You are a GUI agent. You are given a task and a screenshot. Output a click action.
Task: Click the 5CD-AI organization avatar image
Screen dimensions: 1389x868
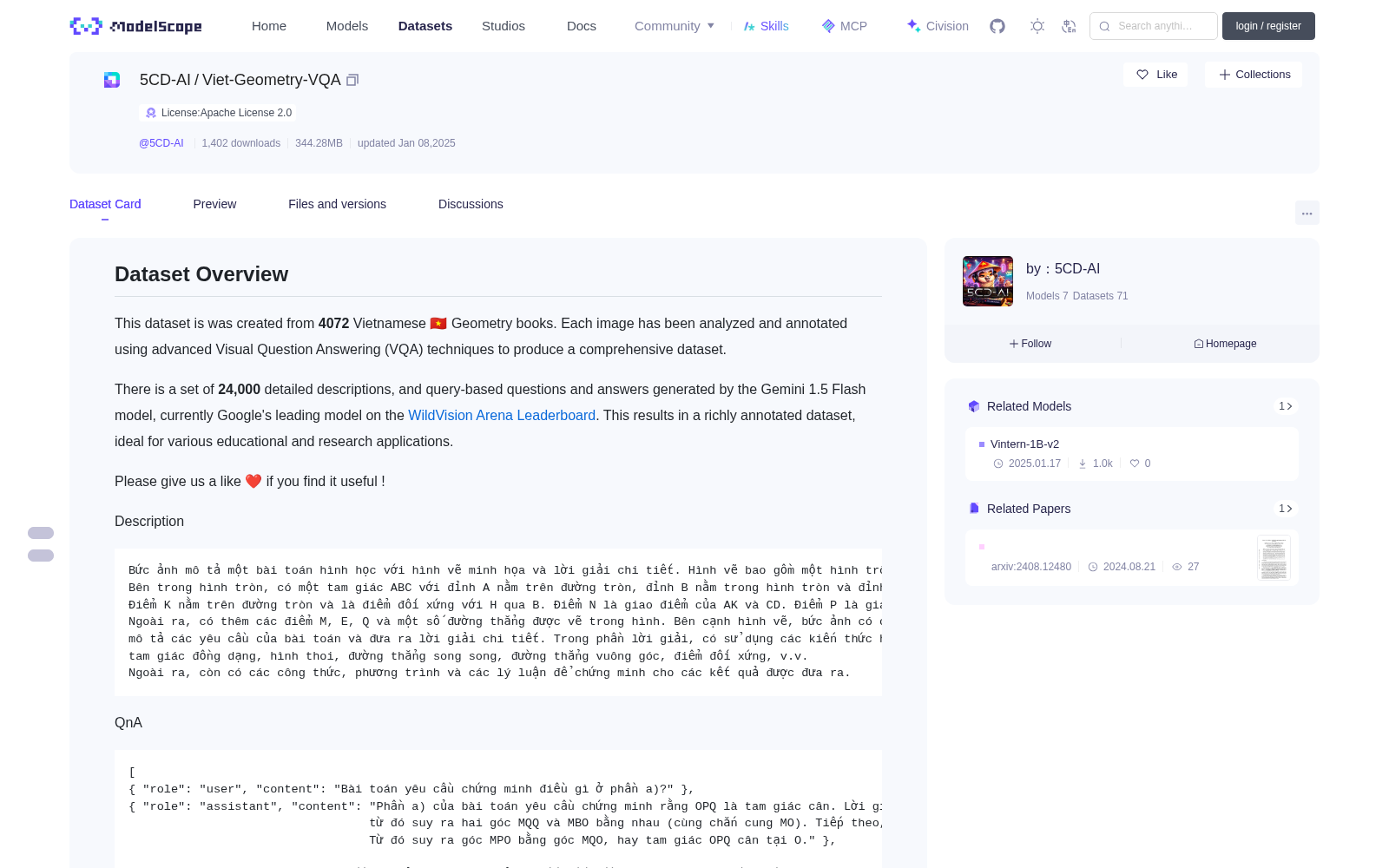coord(988,281)
